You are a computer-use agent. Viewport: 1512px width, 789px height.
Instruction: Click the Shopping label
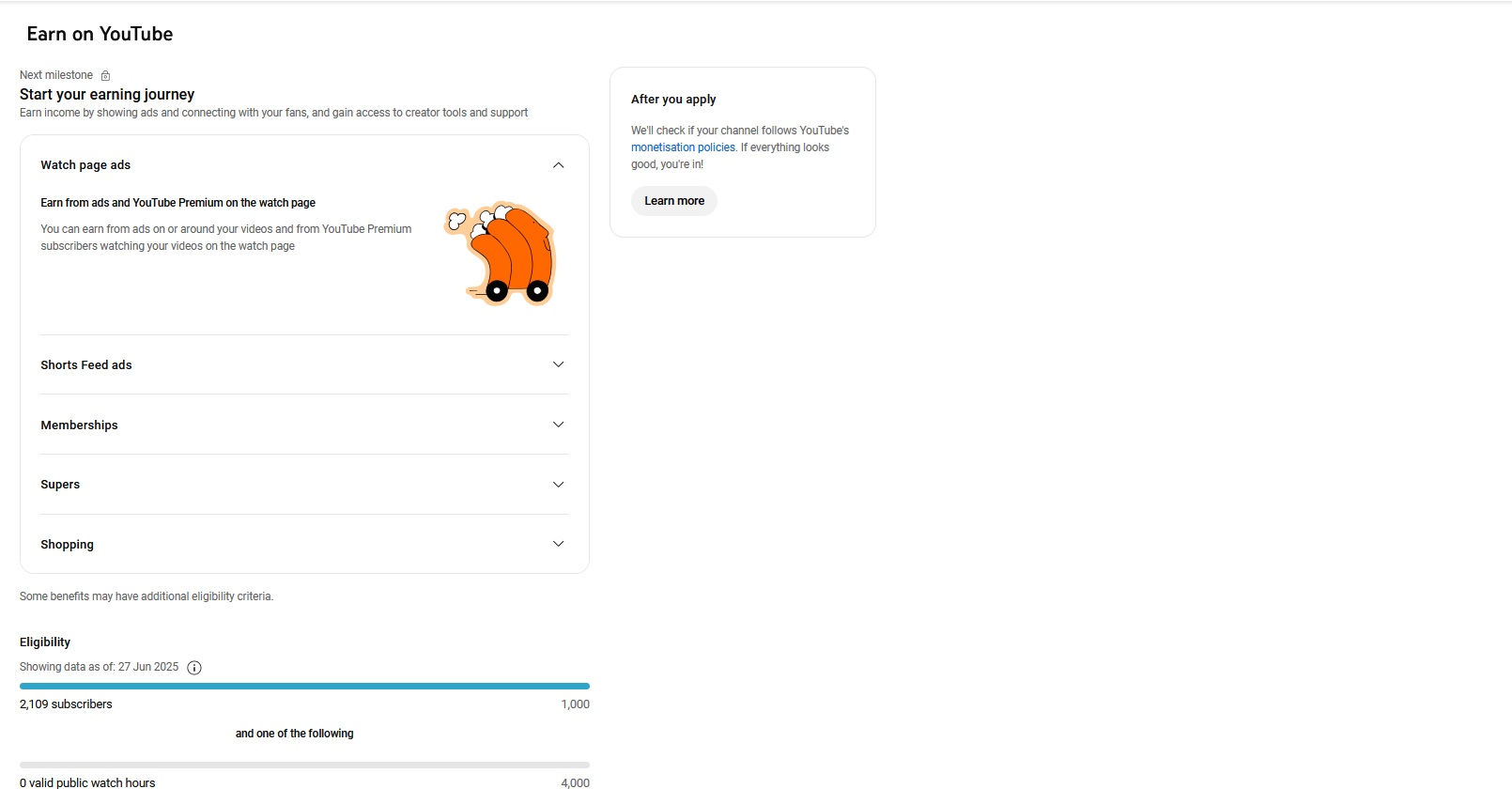[67, 545]
